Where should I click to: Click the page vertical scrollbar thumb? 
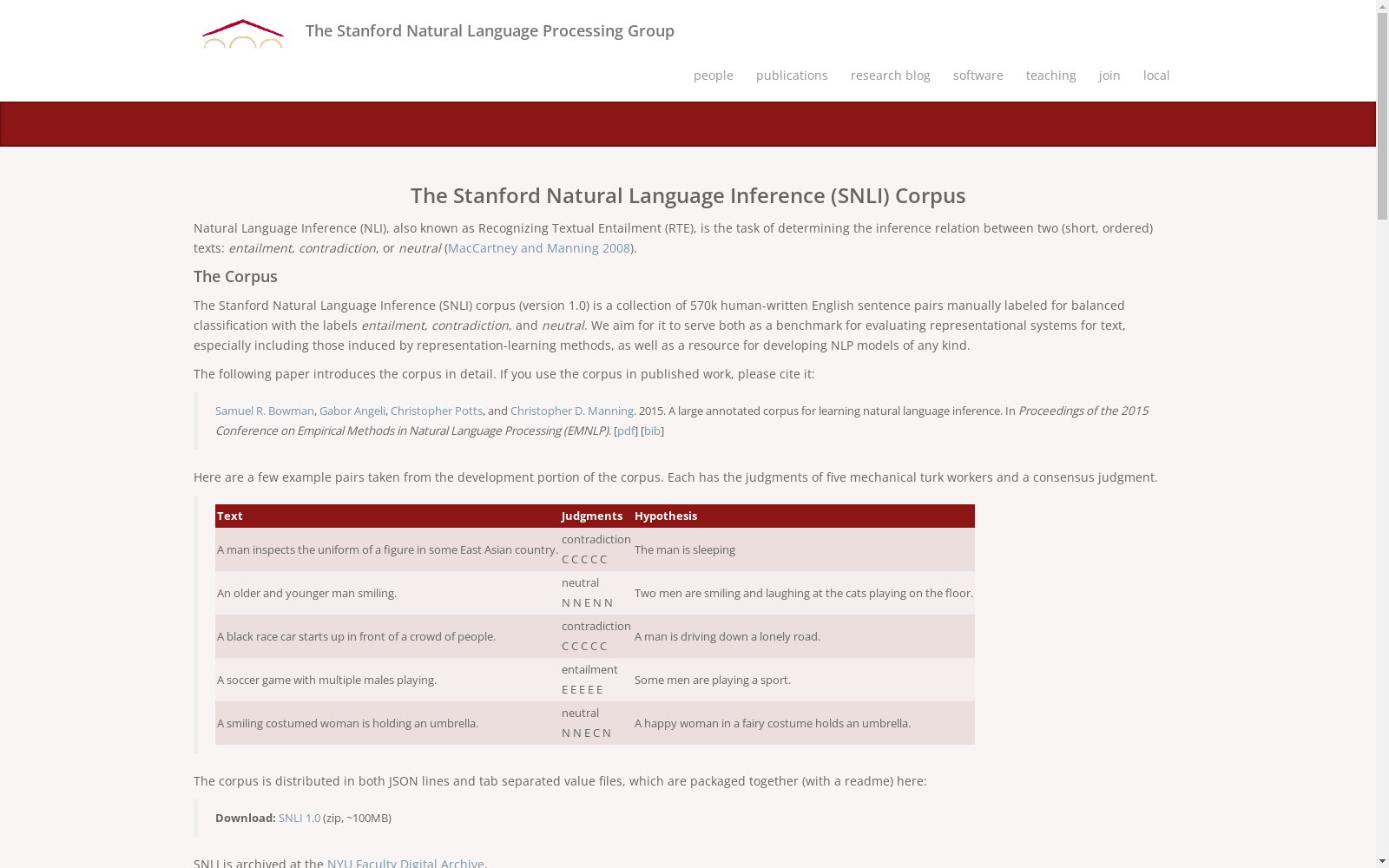[x=1382, y=117]
